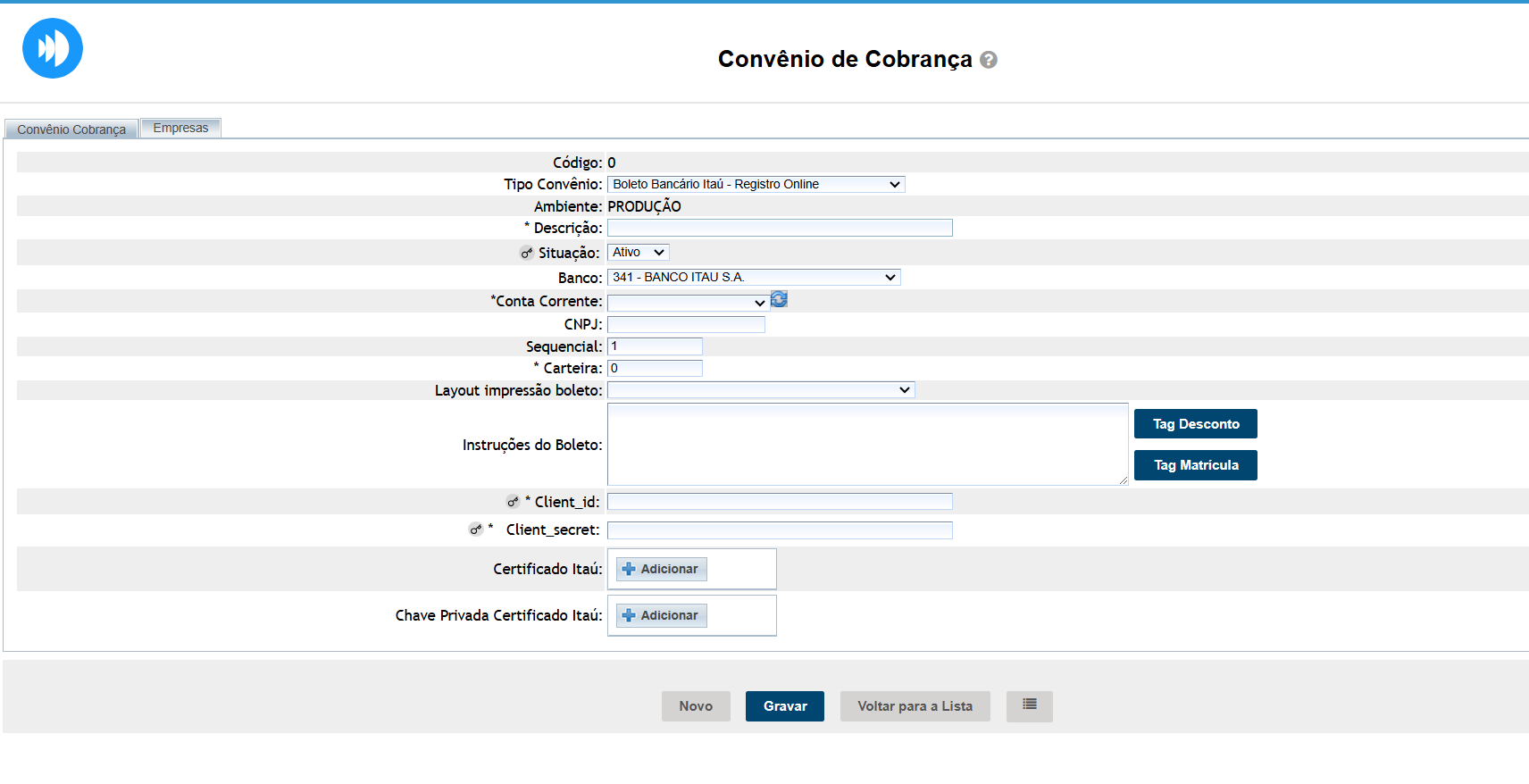Focus the Instruções do Boleto text area
Image resolution: width=1529 pixels, height=784 pixels.
pyautogui.click(x=868, y=445)
